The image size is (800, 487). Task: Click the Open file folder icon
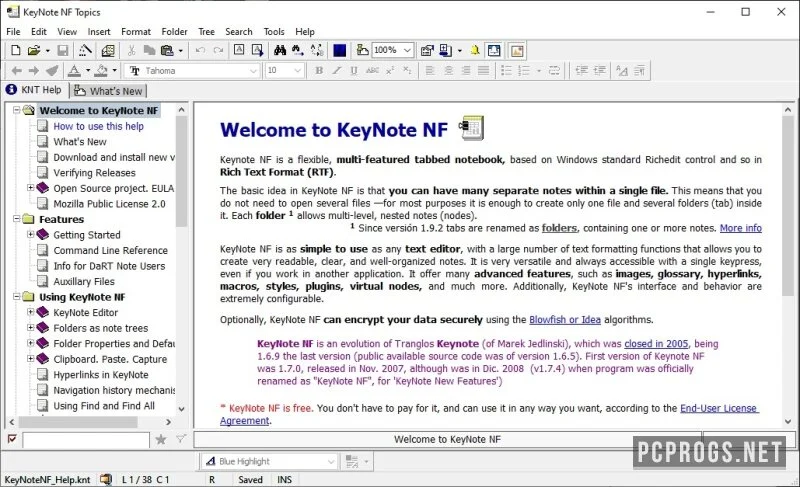(x=34, y=50)
